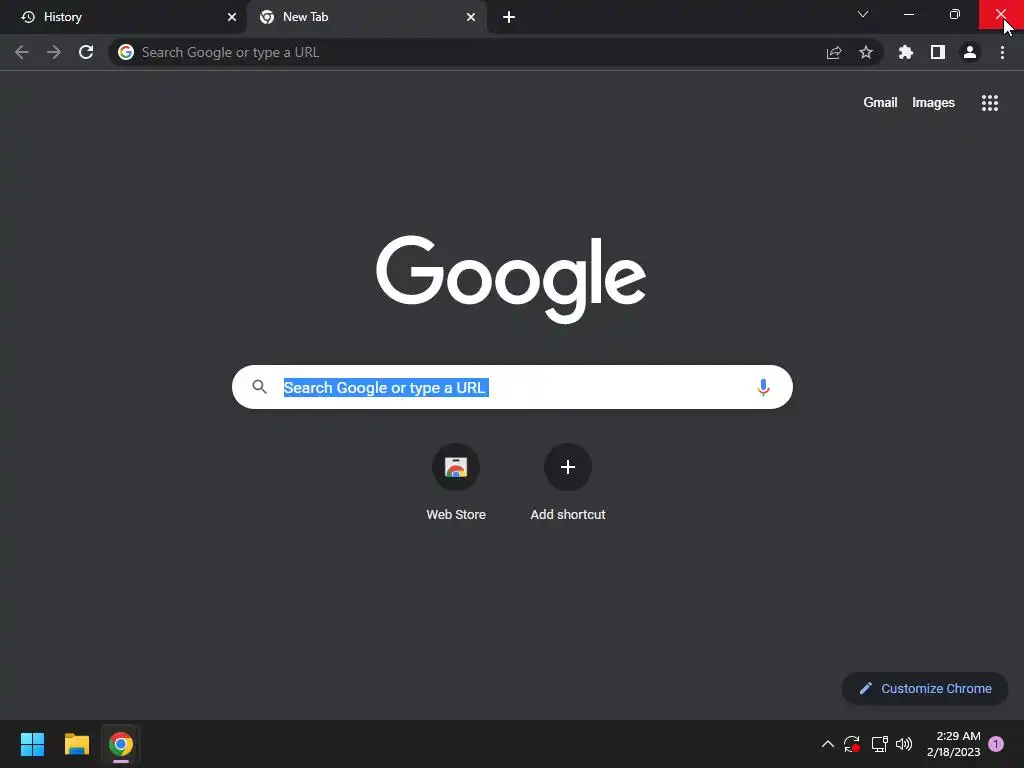Open the Web Store shortcut
Viewport: 1024px width, 768px height.
pyautogui.click(x=456, y=483)
